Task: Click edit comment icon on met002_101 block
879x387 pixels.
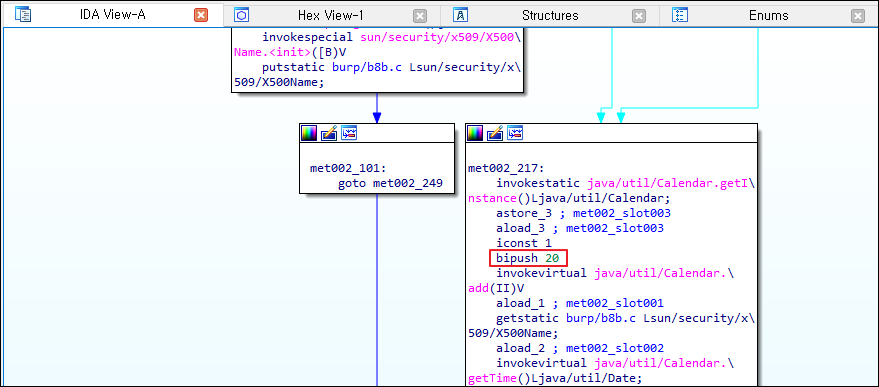Action: coord(329,133)
